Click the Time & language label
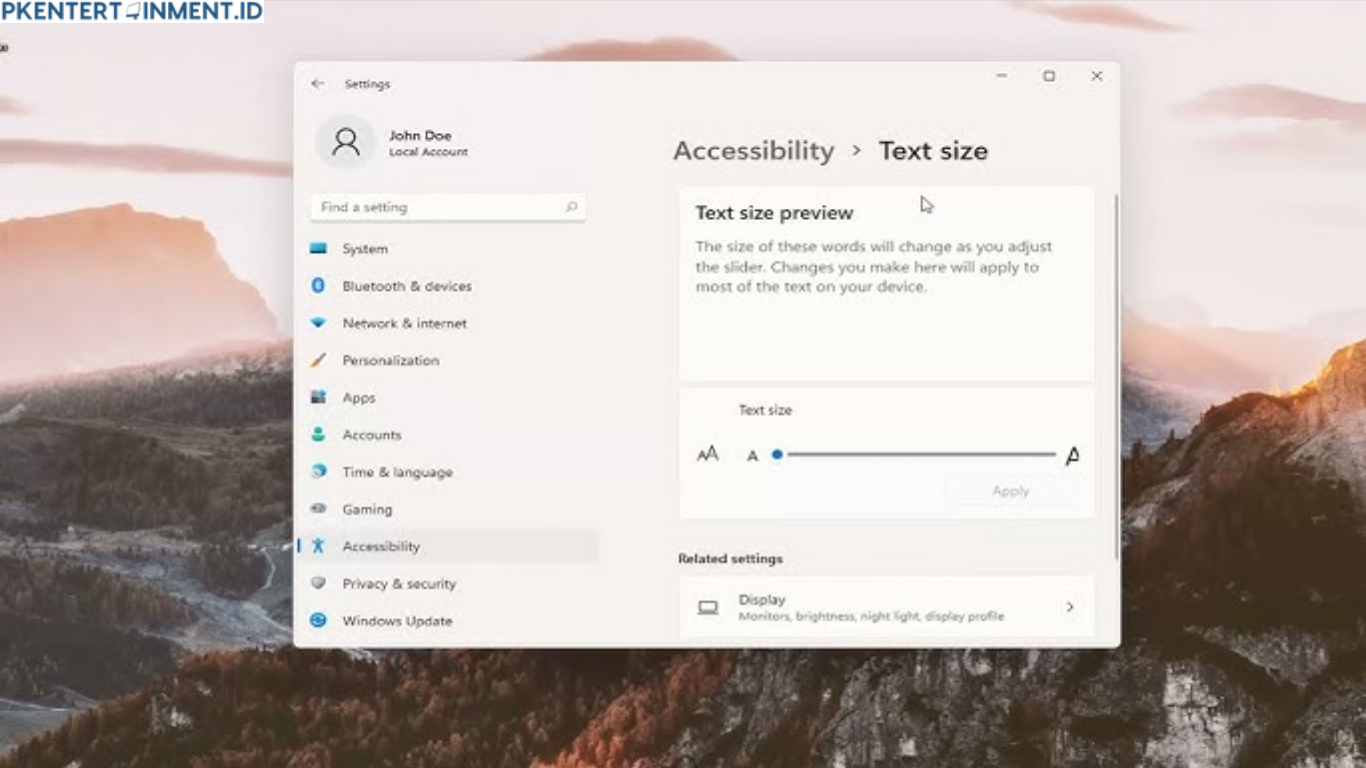 point(398,472)
